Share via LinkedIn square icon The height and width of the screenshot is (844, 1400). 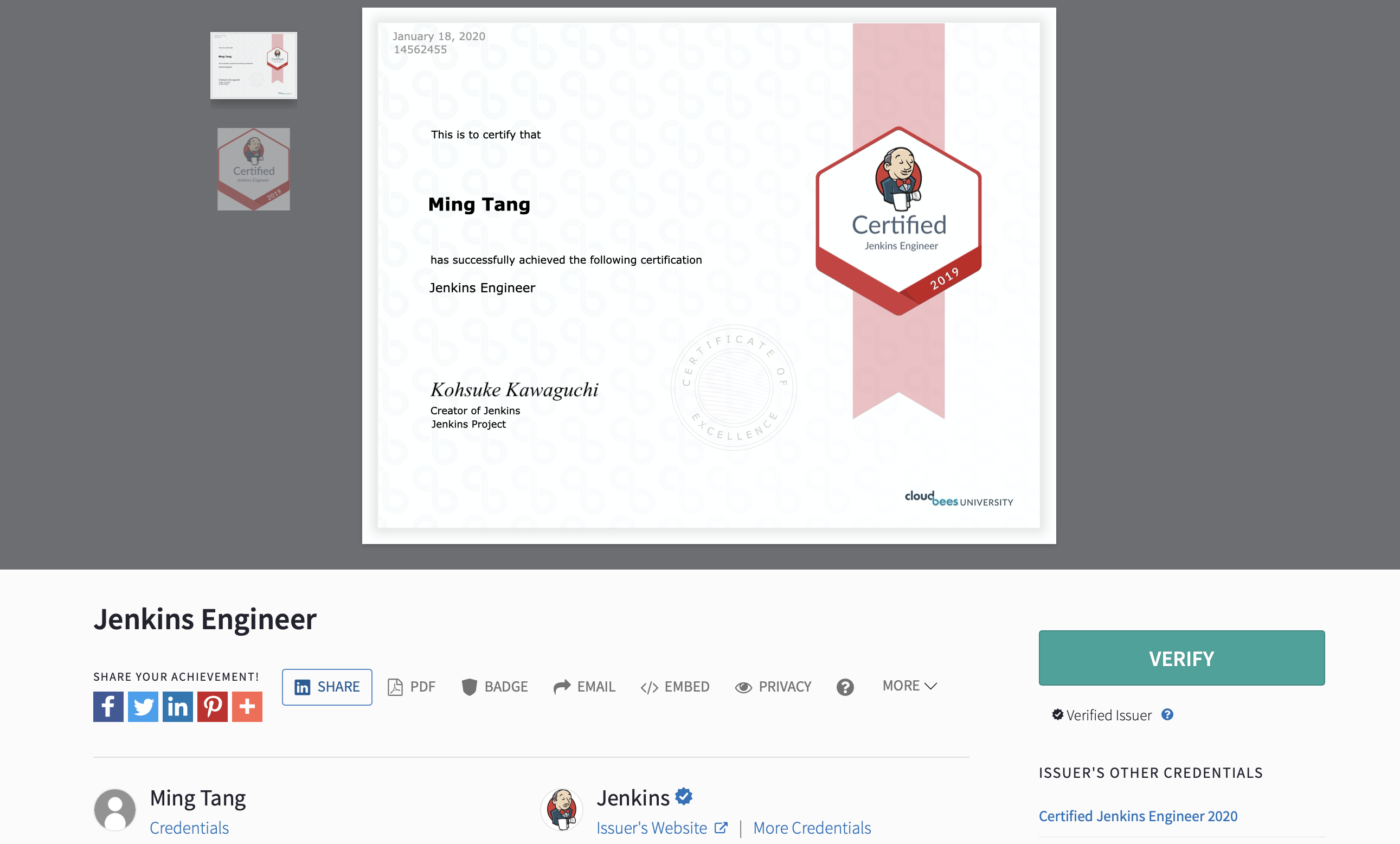point(178,706)
